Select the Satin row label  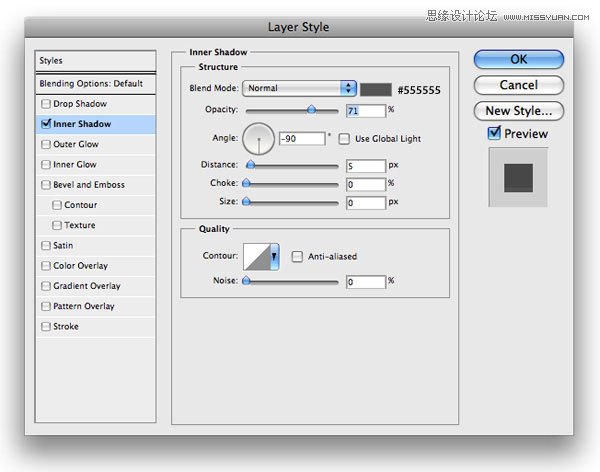click(63, 245)
